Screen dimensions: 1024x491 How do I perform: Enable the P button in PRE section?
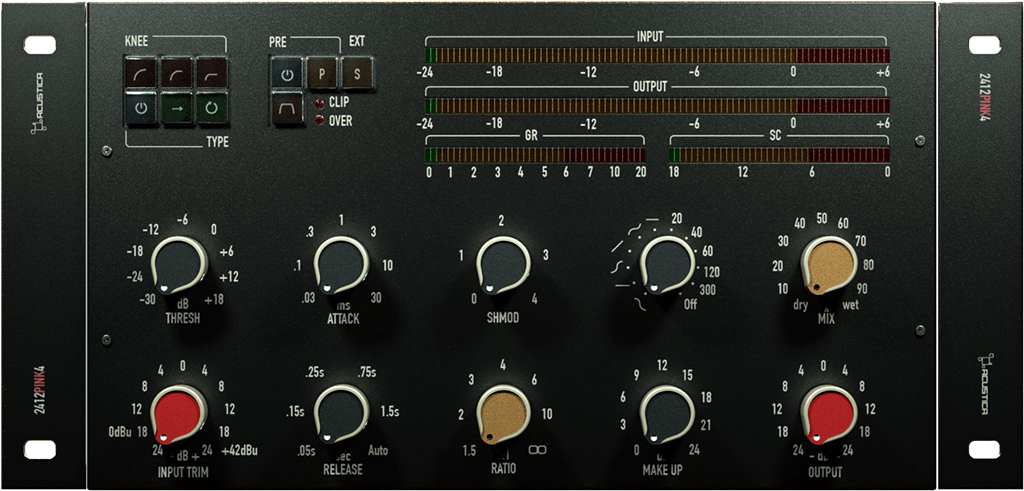coord(322,74)
